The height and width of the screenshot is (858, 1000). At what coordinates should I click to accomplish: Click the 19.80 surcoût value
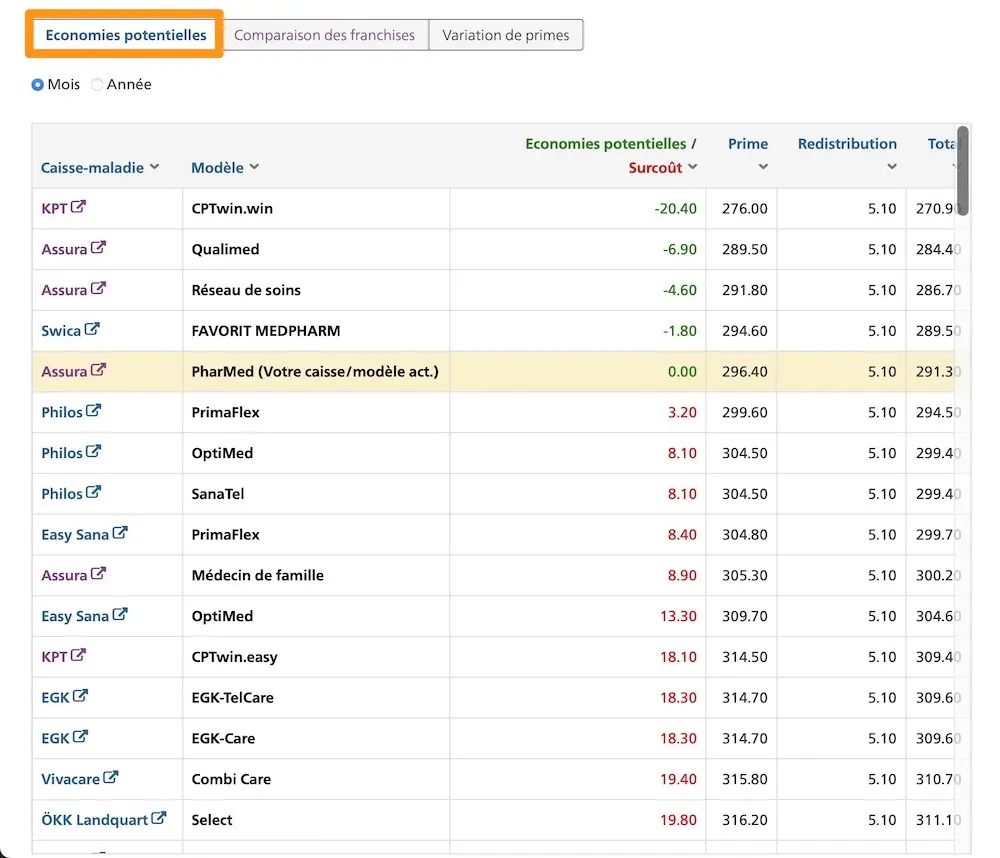(678, 820)
